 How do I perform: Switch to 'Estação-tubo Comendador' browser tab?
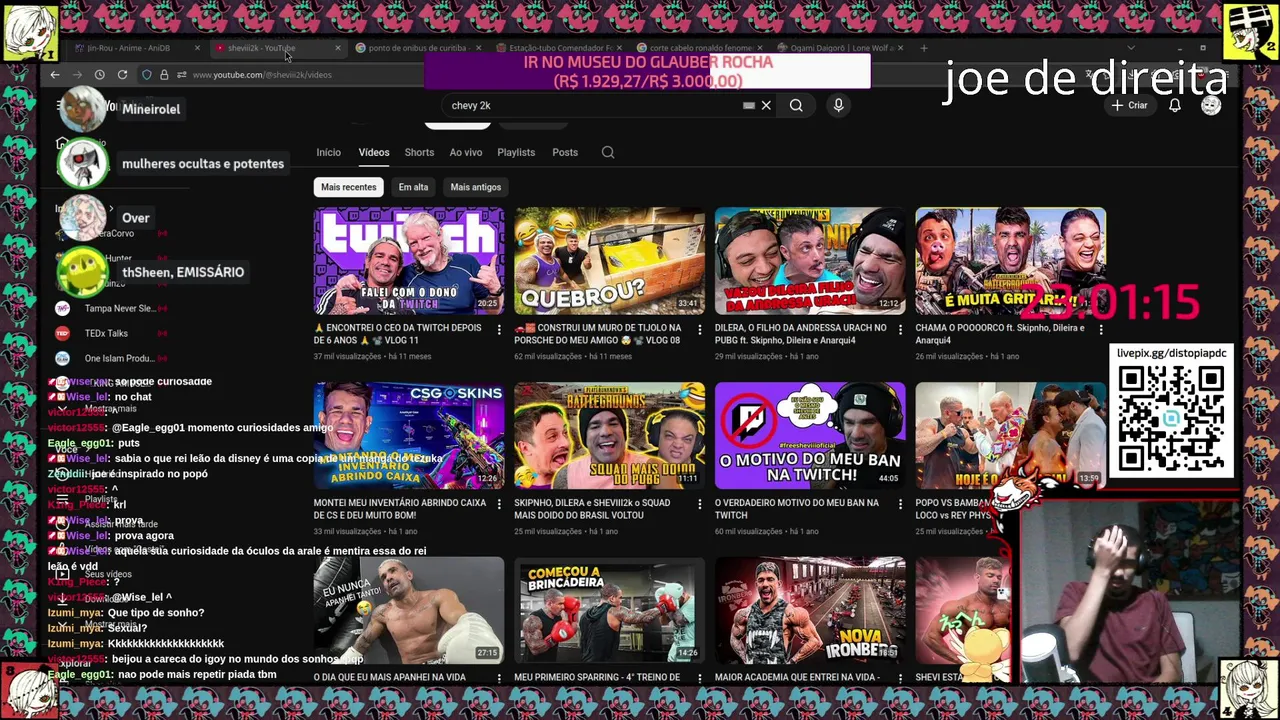[559, 48]
